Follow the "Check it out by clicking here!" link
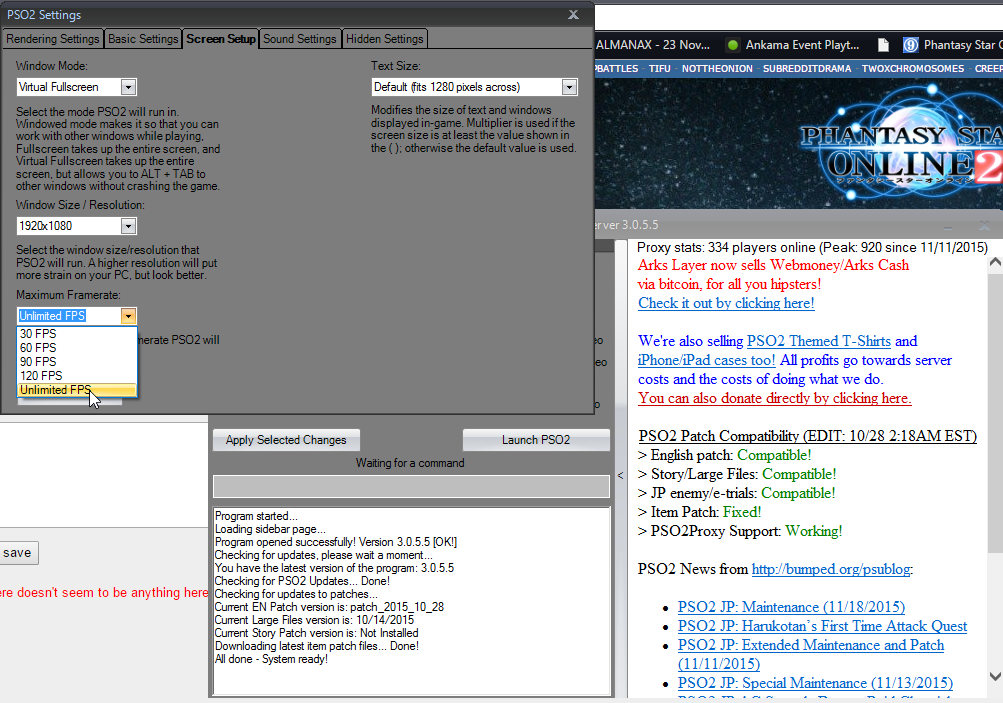This screenshot has height=703, width=1003. click(x=725, y=302)
